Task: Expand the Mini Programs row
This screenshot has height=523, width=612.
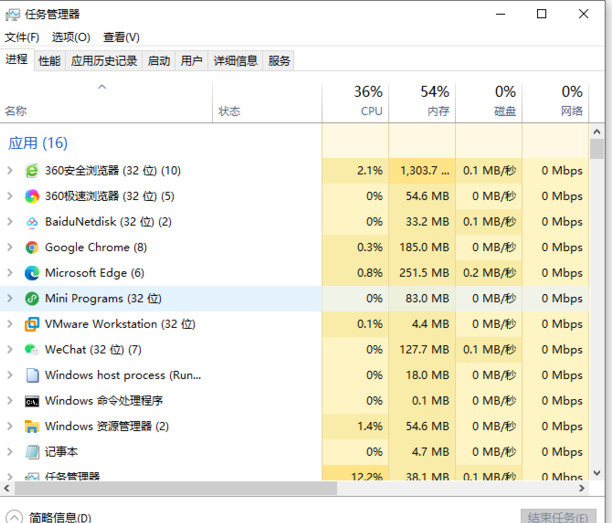Action: 10,299
